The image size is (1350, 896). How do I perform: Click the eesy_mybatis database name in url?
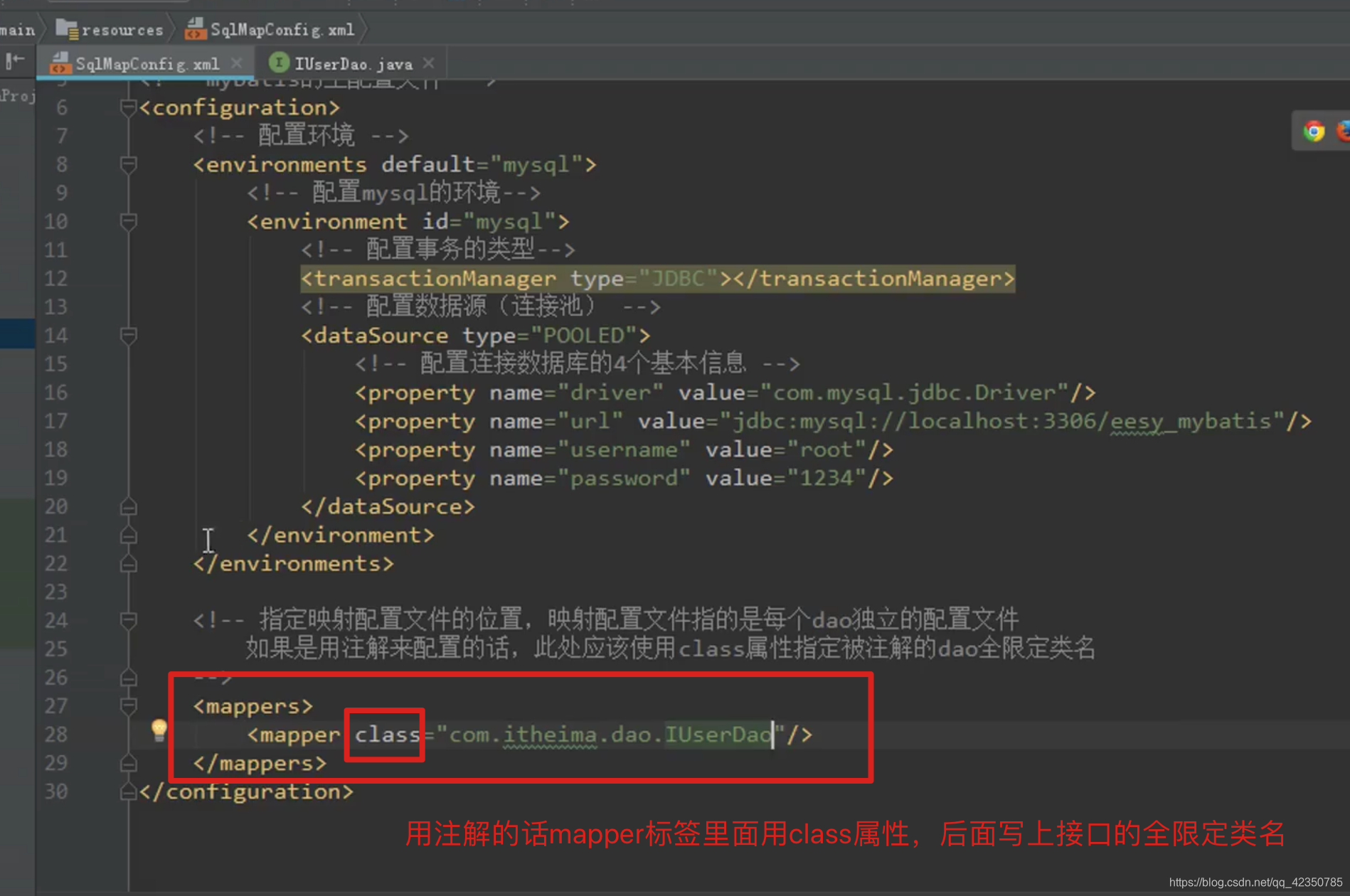coord(1191,421)
